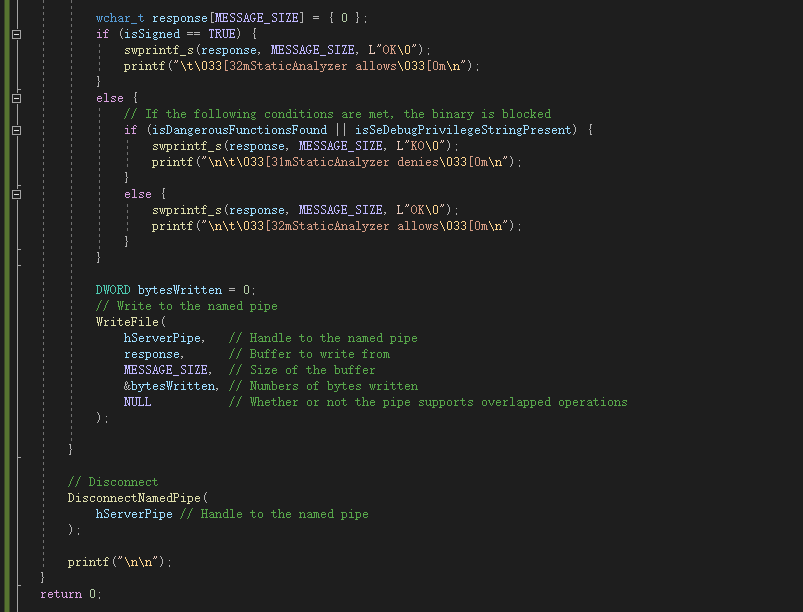Viewport: 803px width, 612px height.
Task: Click 'wchar_t' type keyword
Action: 120,18
